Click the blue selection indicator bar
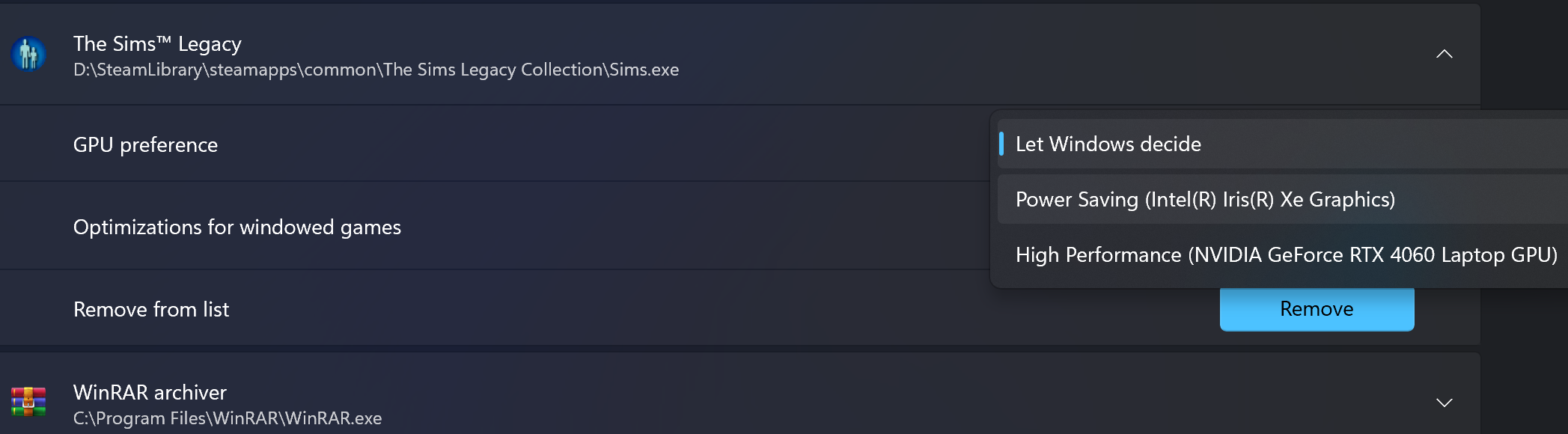 click(x=1001, y=144)
